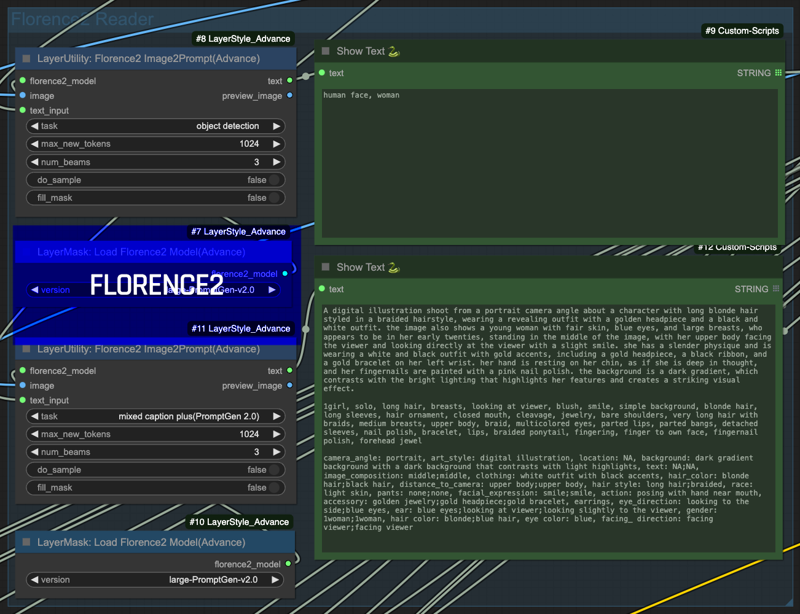The height and width of the screenshot is (614, 800).
Task: Click the florence2_model output port on Load Model node #10
Action: coord(288,564)
